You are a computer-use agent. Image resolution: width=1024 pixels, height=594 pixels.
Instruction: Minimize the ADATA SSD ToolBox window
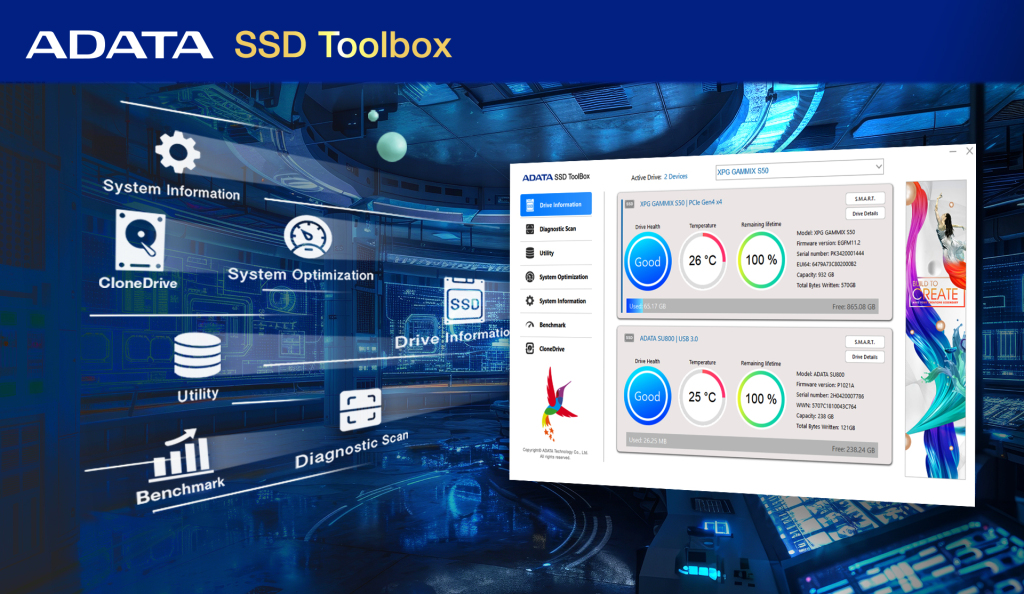click(953, 151)
